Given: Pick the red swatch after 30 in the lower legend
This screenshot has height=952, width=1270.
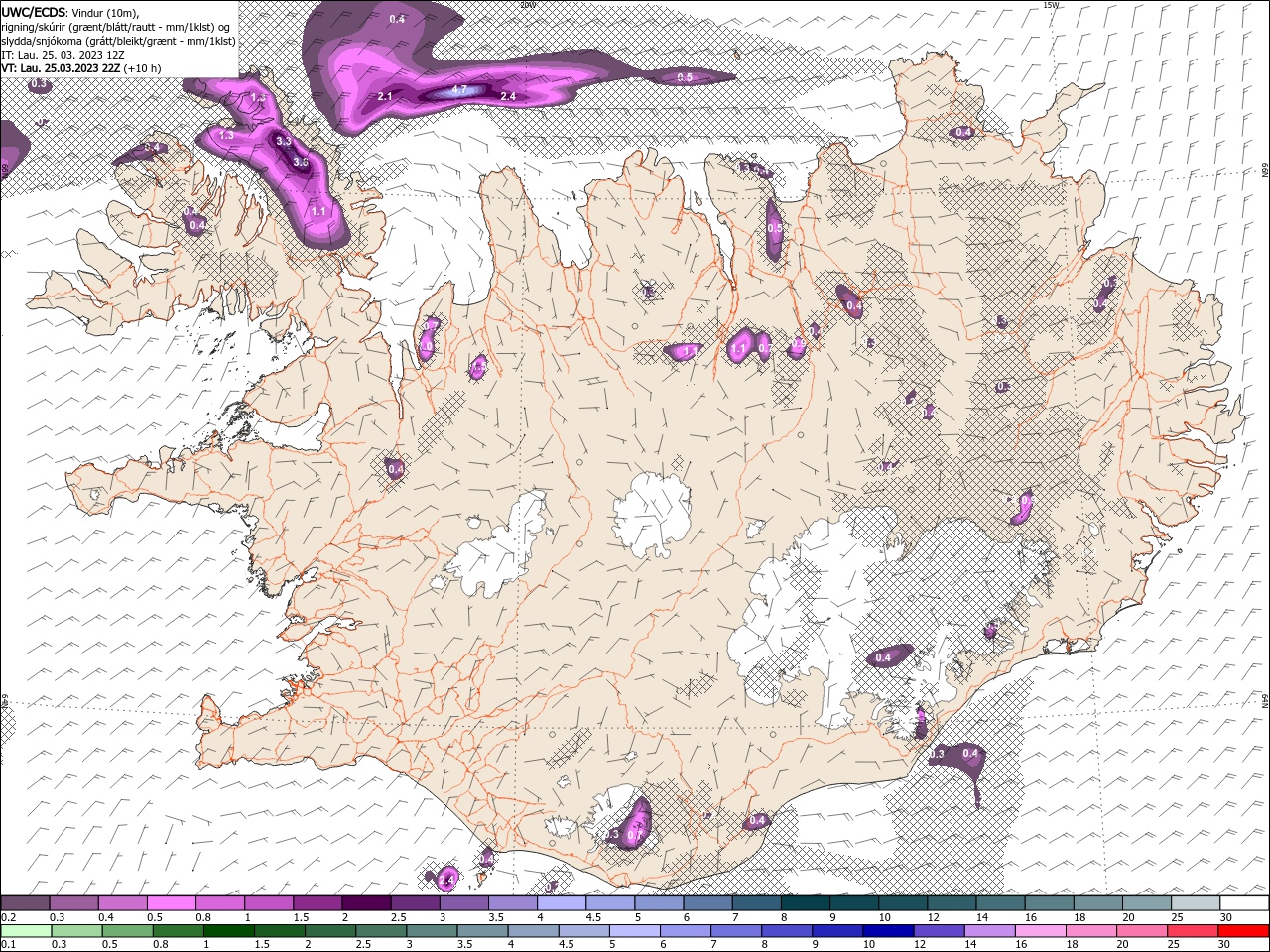Looking at the screenshot, I should coord(1244,931).
